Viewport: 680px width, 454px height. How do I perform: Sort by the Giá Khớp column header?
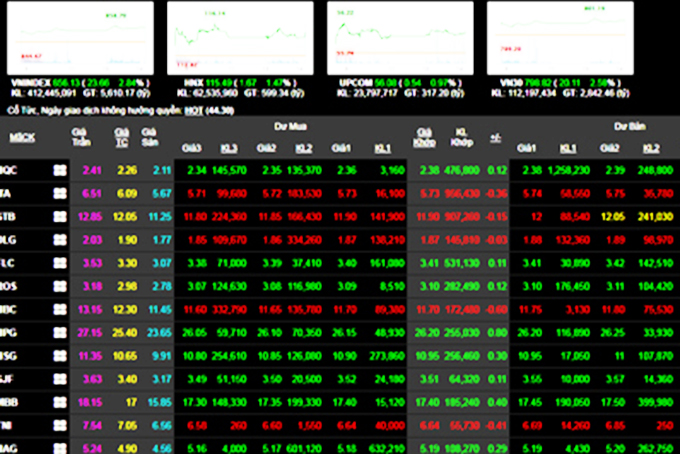click(424, 135)
